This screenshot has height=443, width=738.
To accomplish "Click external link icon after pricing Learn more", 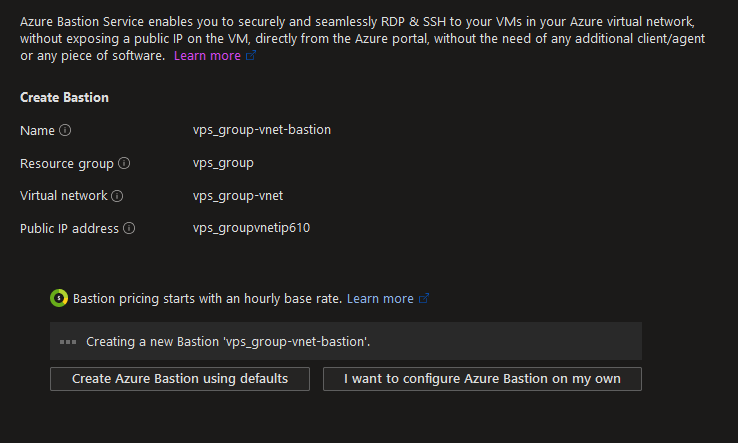I will (x=424, y=298).
